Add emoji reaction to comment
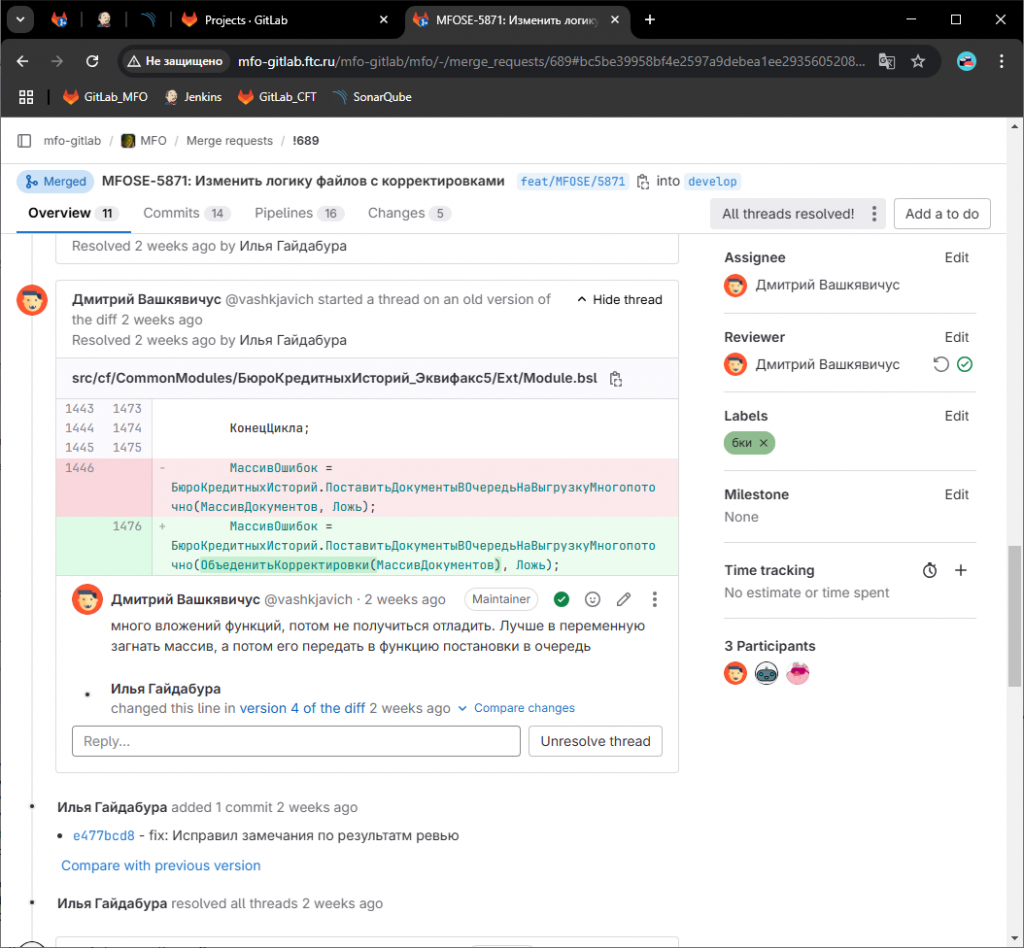The image size is (1024, 948). pos(592,599)
